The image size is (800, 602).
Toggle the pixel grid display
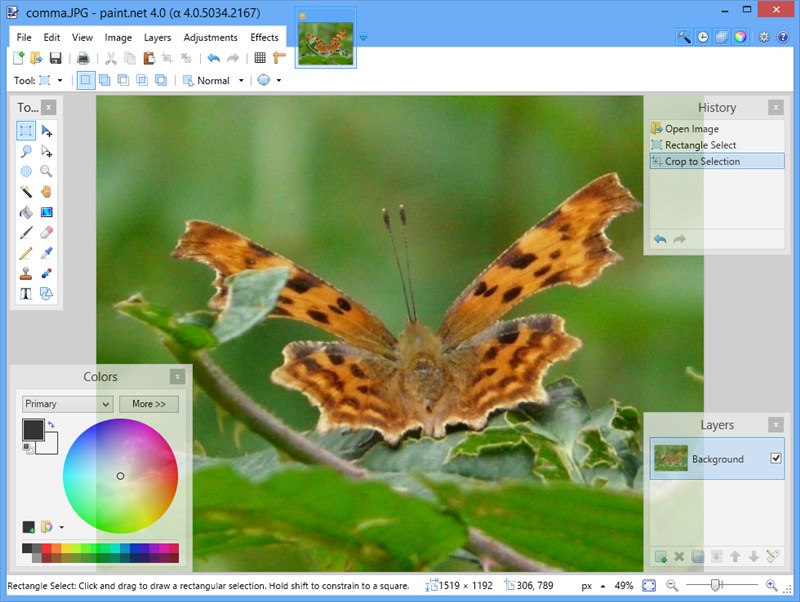260,57
